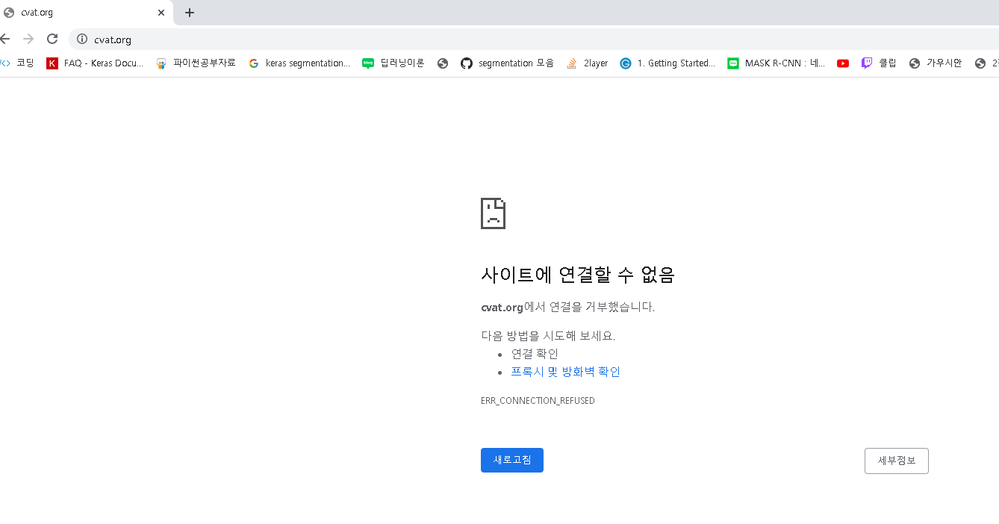Select the cvat.org browser tab

pos(86,13)
